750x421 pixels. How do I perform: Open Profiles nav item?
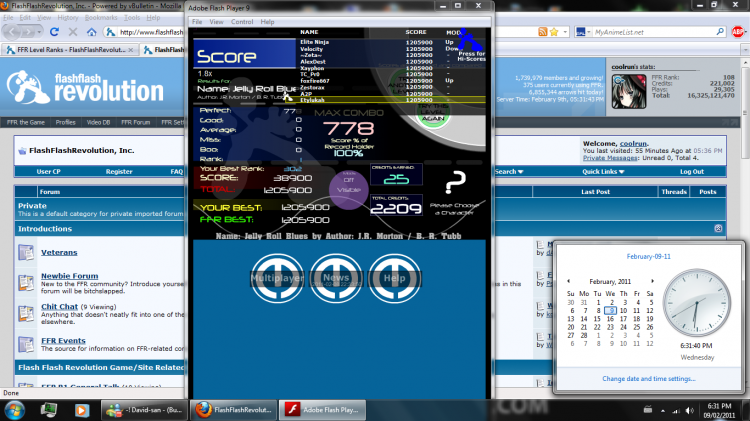tap(66, 122)
